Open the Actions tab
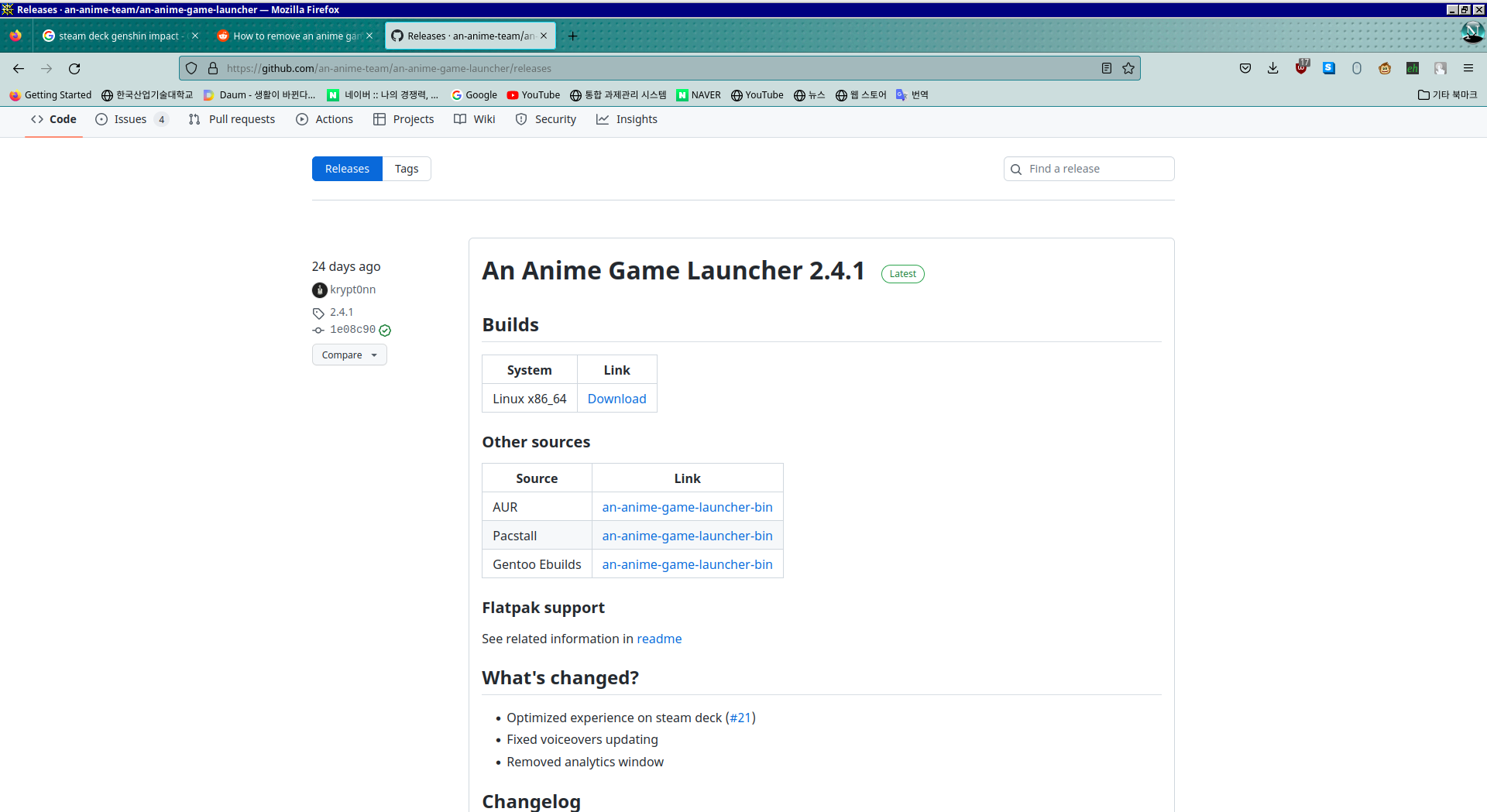Screen dimensions: 1487x812 click(325, 119)
